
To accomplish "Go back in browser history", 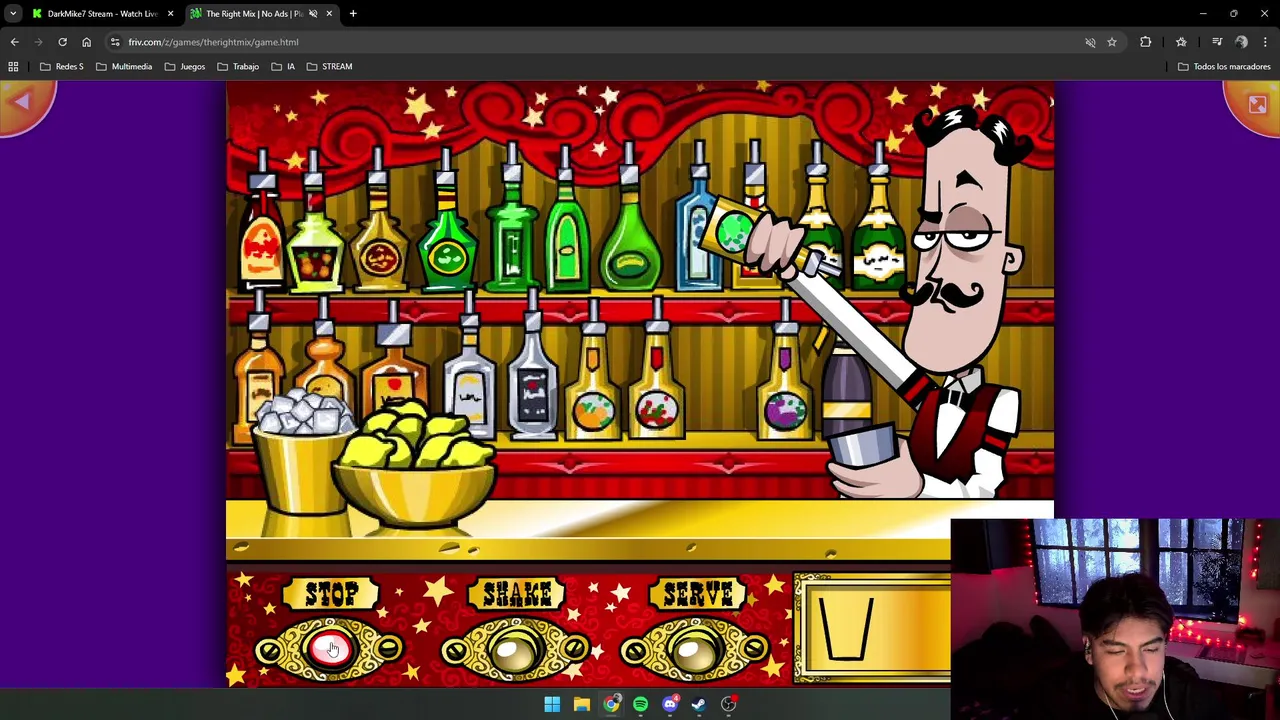I will point(15,42).
